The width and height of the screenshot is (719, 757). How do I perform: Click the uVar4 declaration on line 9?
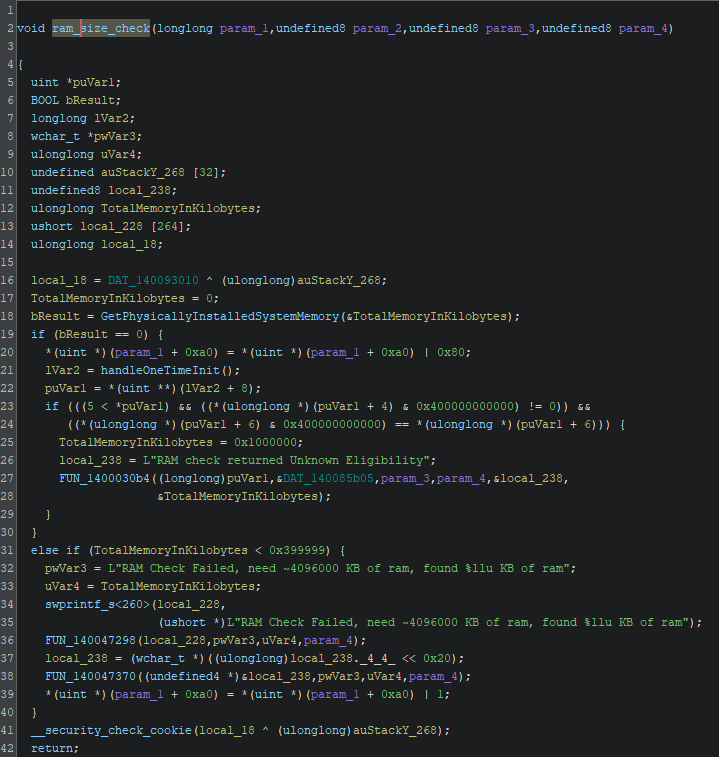(118, 154)
